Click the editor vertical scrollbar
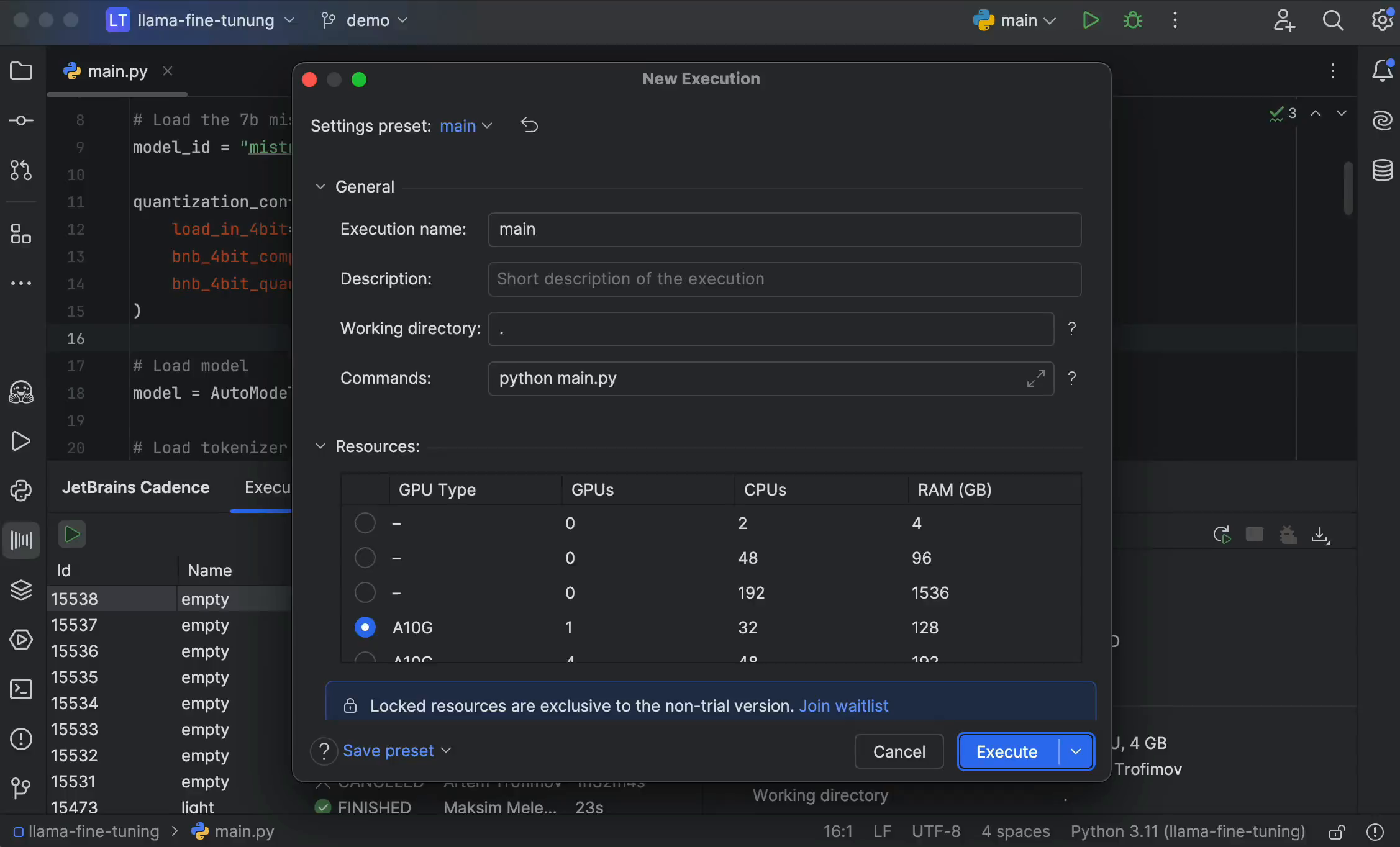Screen dimensions: 1400x847 [1348, 188]
